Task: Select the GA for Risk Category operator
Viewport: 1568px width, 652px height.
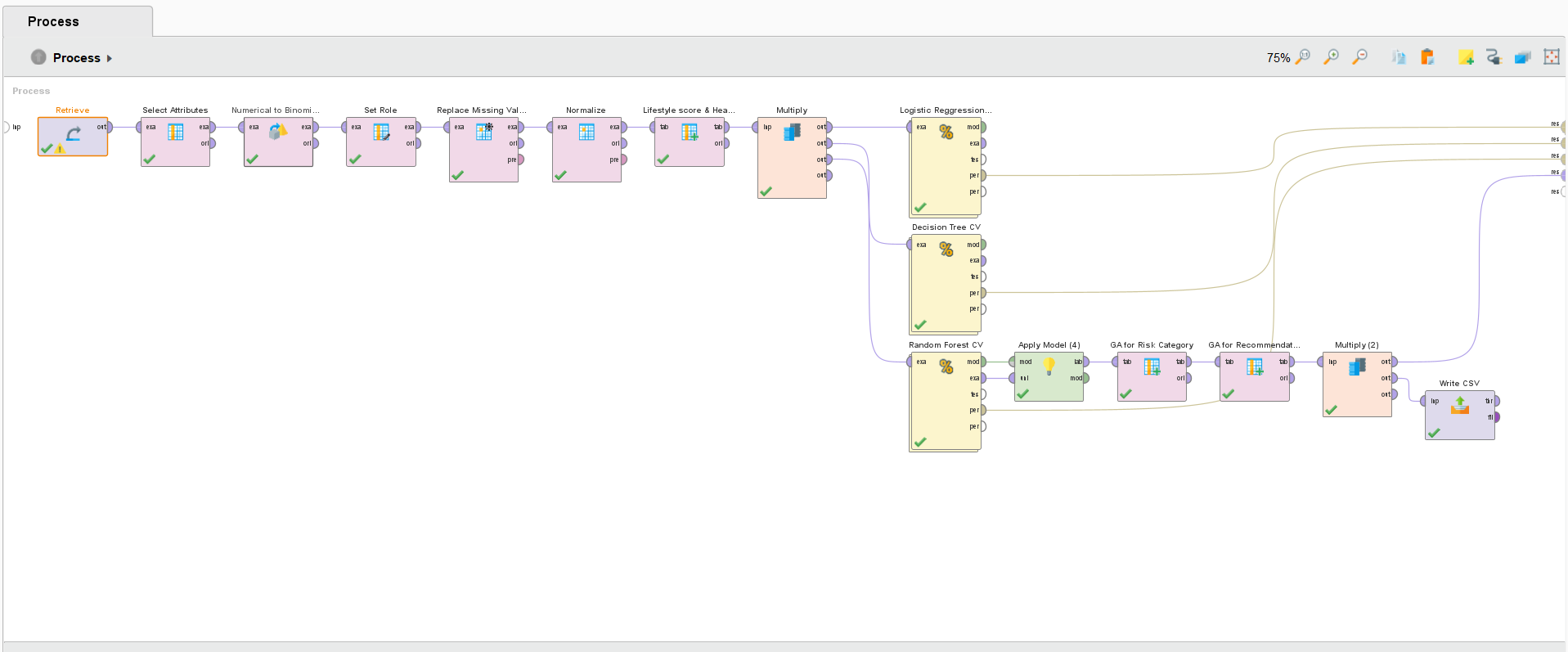Action: (1152, 377)
